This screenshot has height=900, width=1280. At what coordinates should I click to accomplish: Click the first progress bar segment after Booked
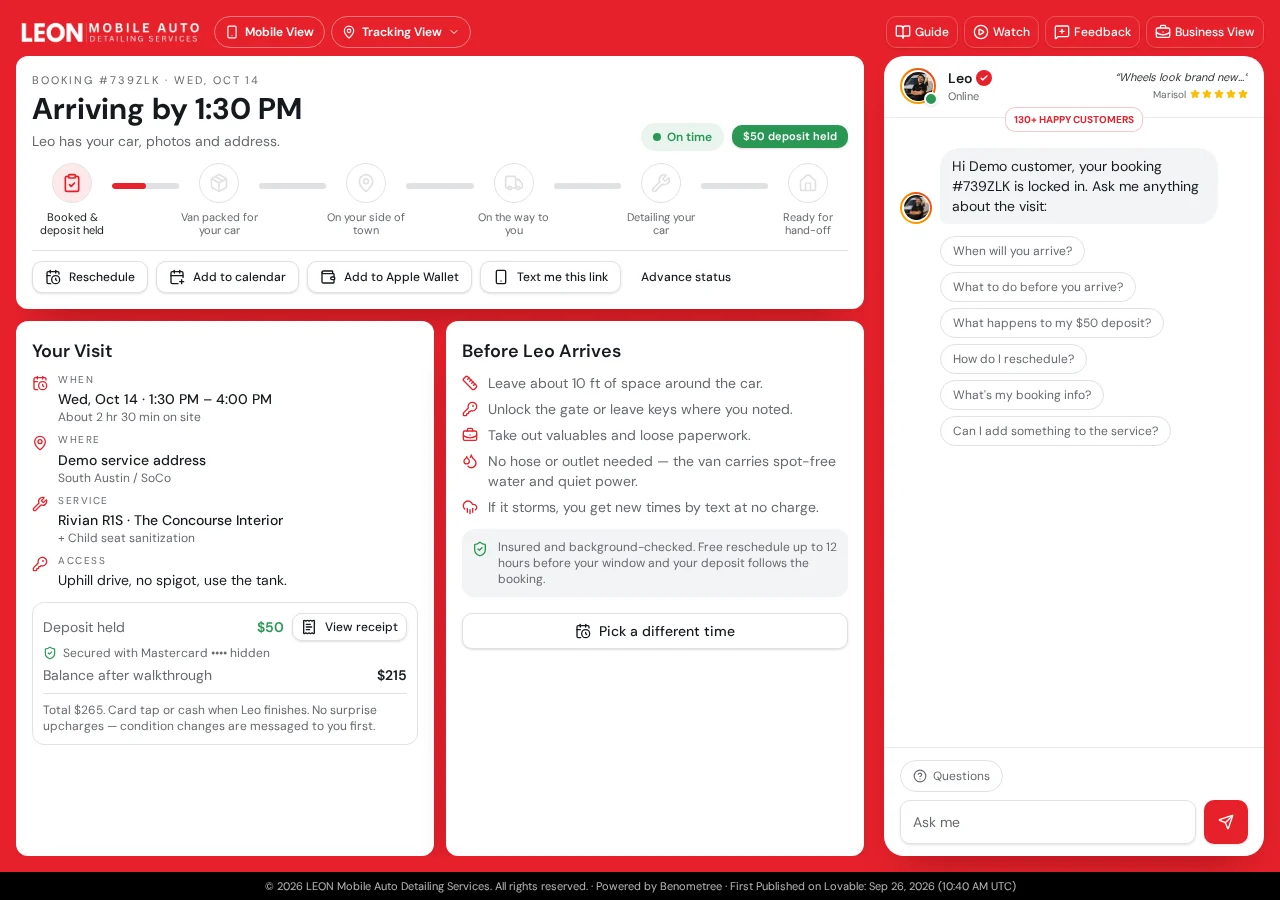(x=146, y=186)
